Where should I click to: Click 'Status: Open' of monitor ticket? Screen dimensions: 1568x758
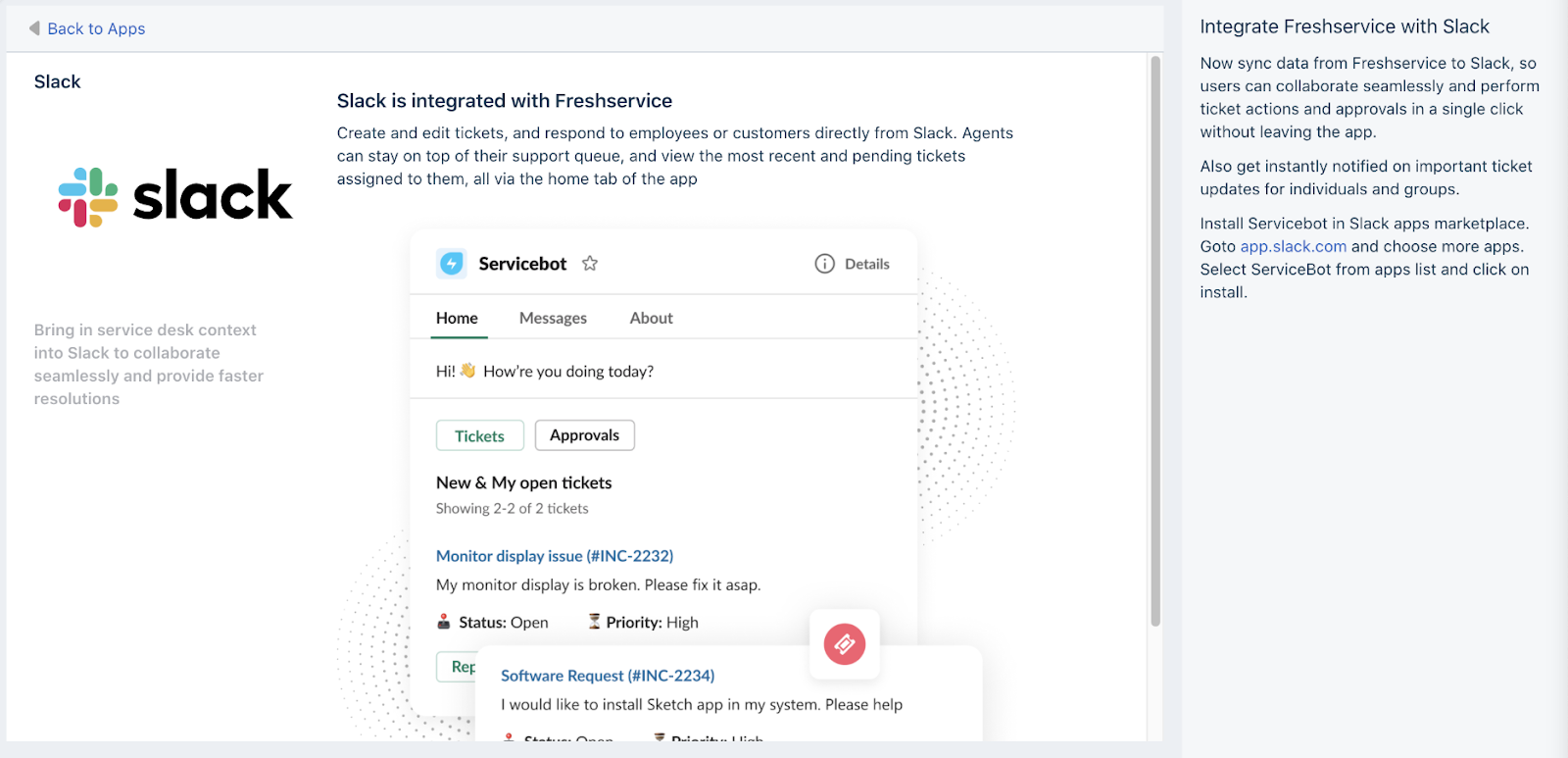click(x=504, y=623)
